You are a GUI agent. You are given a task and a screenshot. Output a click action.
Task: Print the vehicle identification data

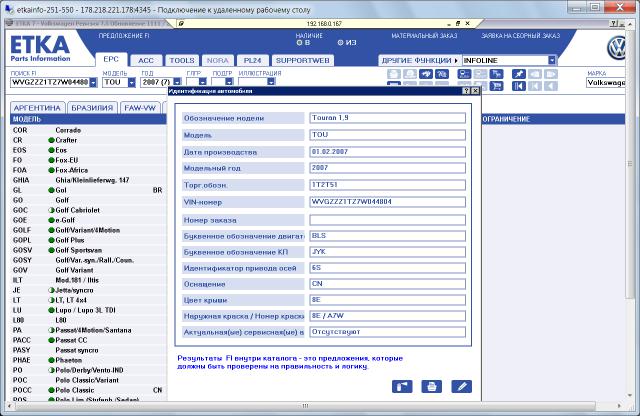[x=431, y=386]
